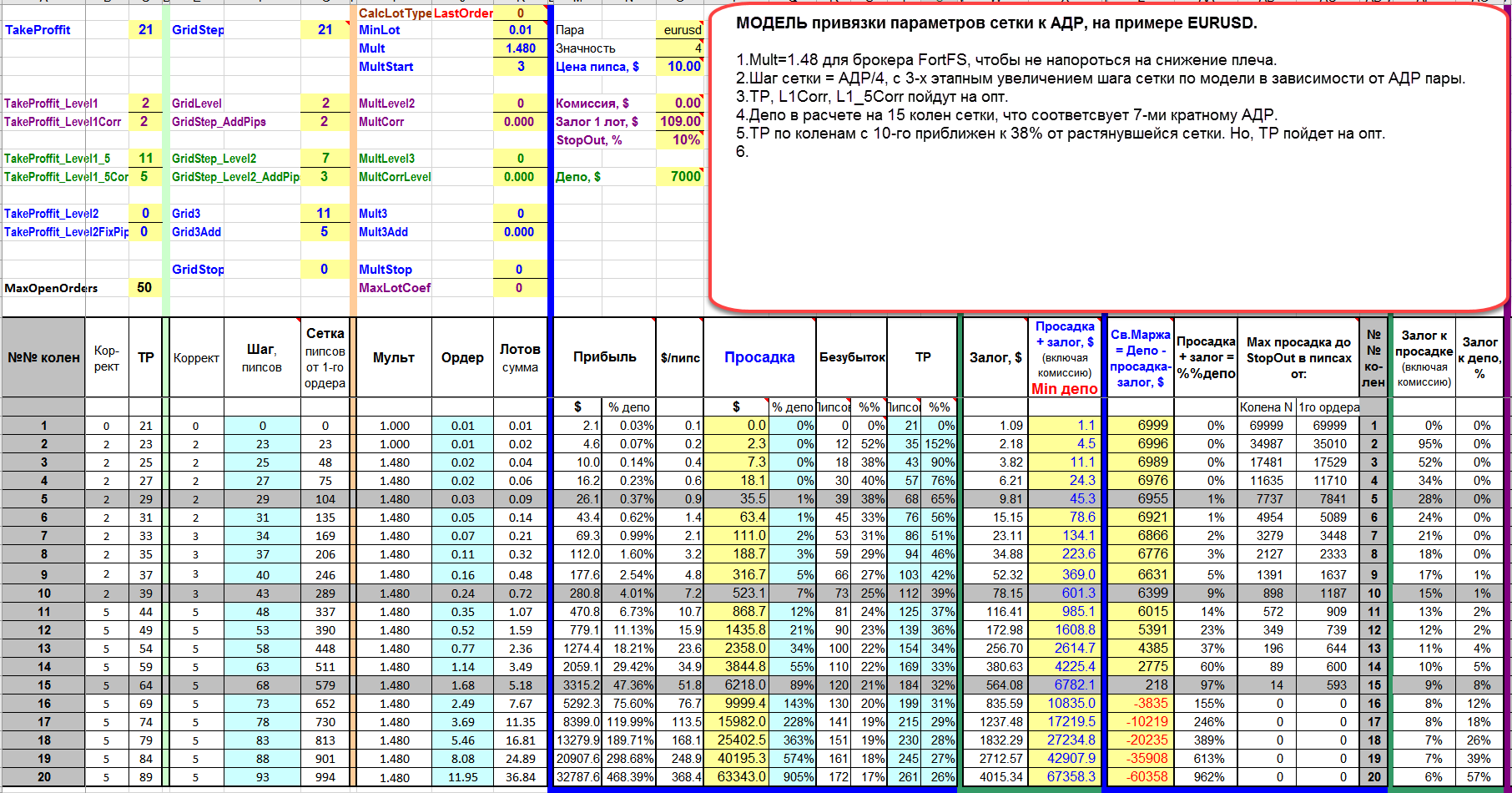Select the Св.Маржа cell -3835
Viewport: 1512px width, 793px height.
(1140, 704)
